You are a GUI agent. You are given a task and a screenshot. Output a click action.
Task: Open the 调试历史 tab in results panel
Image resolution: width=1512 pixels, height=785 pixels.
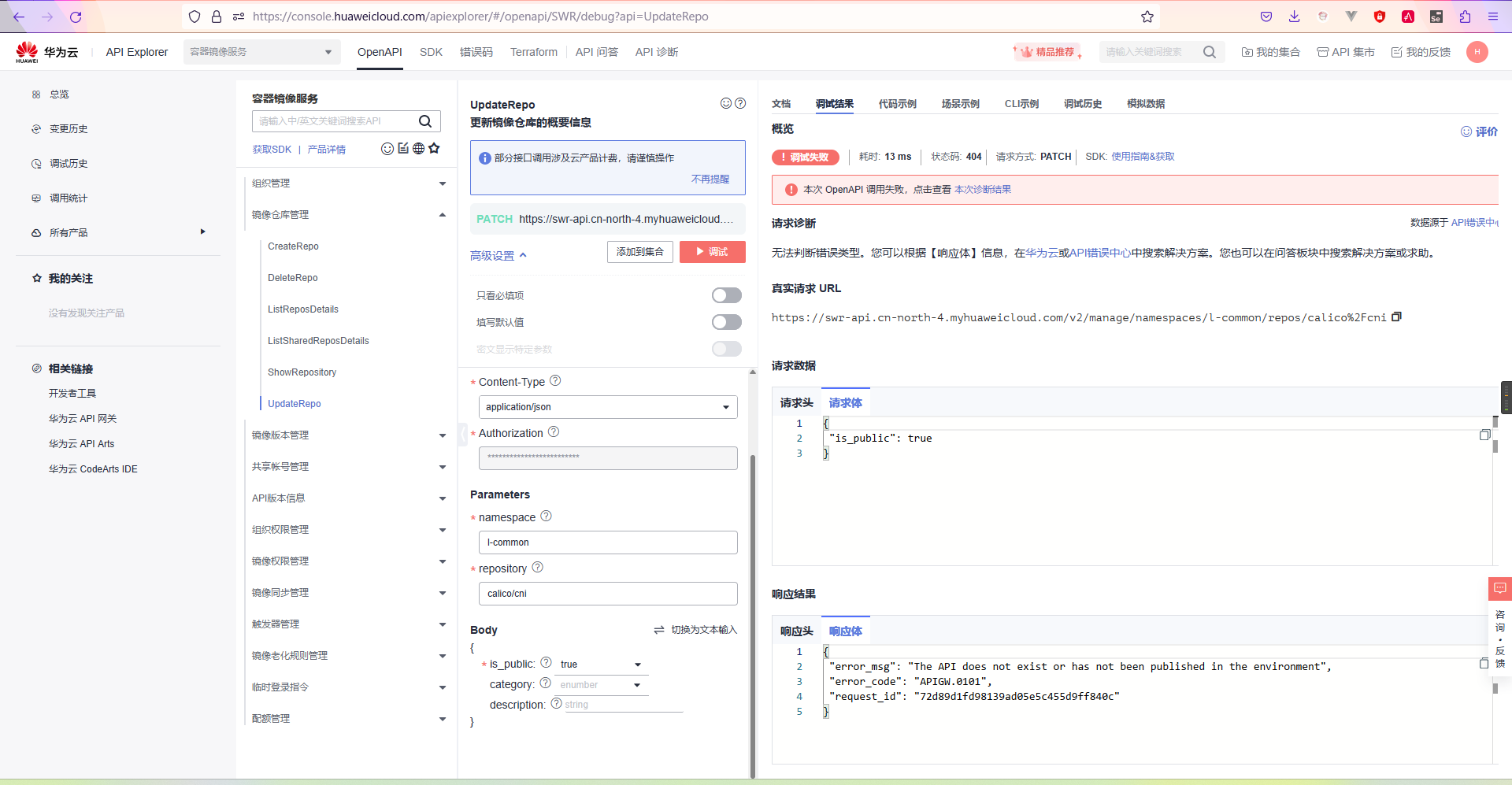[x=1083, y=104]
